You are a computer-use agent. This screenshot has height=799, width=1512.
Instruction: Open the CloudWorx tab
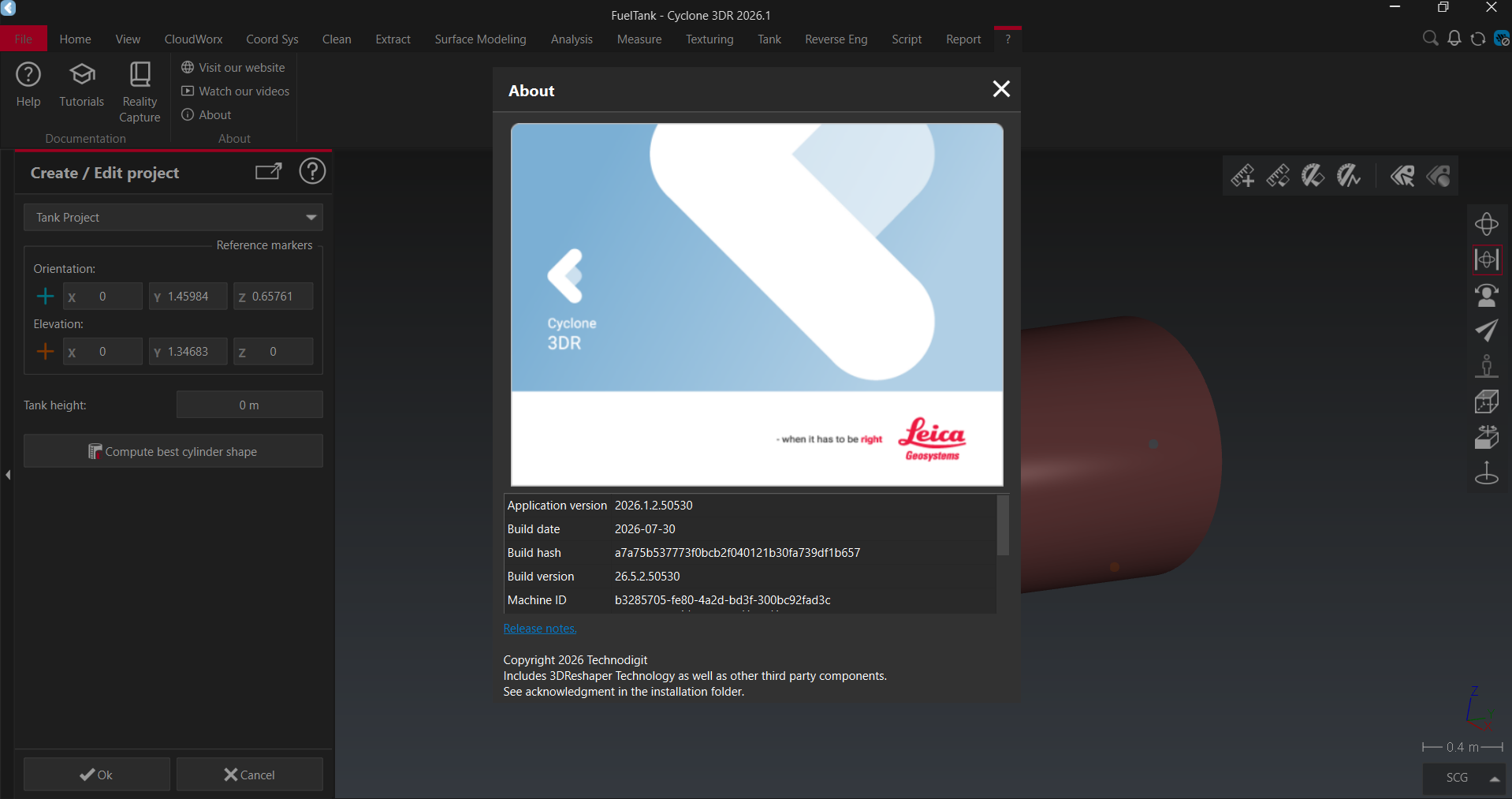pos(193,39)
